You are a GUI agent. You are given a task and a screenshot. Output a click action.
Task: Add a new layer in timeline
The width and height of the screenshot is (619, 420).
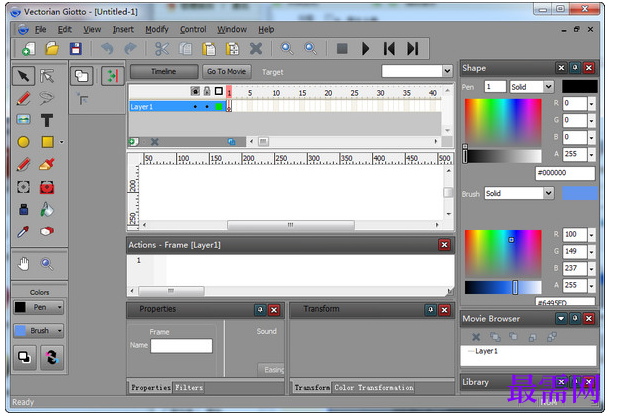[133, 142]
